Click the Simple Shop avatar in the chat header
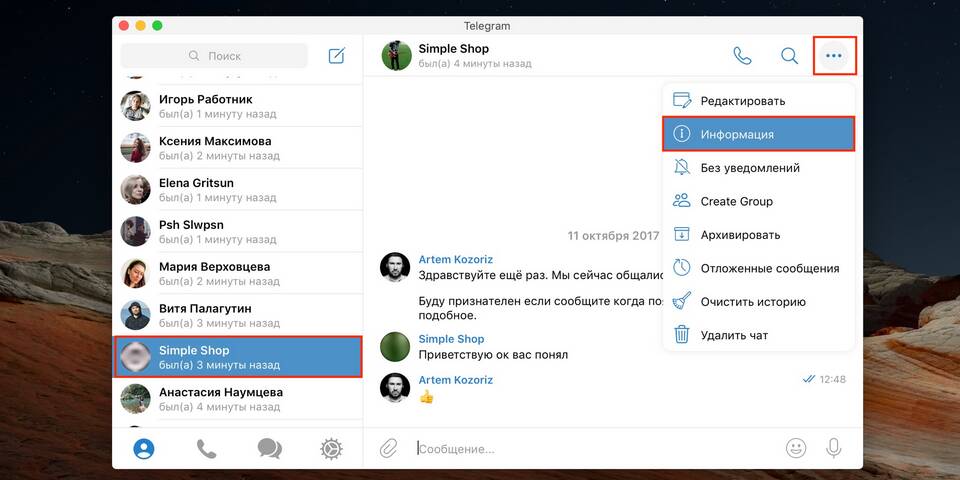The width and height of the screenshot is (960, 480). click(396, 56)
